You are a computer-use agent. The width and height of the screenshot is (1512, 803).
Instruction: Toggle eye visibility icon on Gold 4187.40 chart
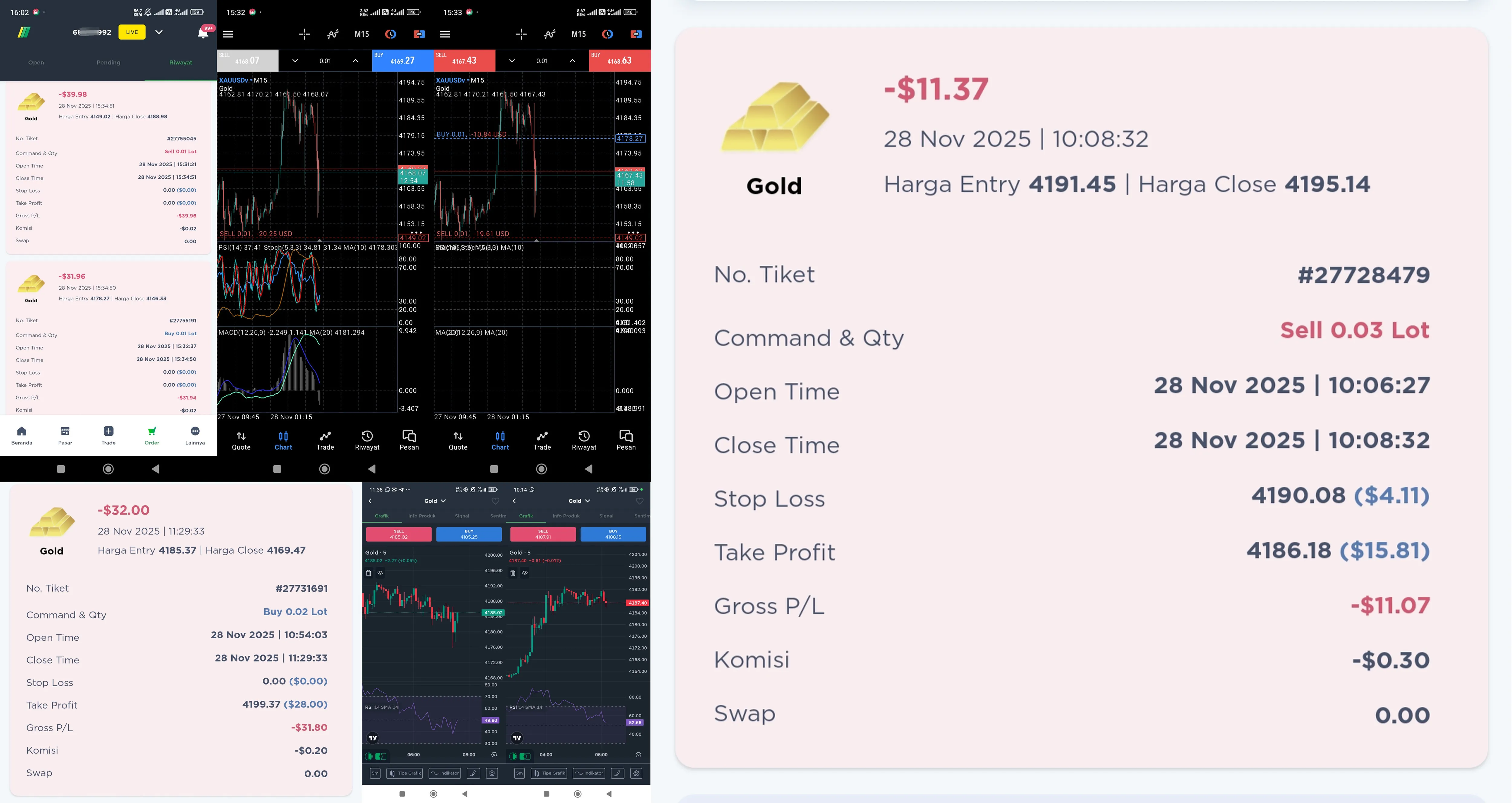pos(525,573)
